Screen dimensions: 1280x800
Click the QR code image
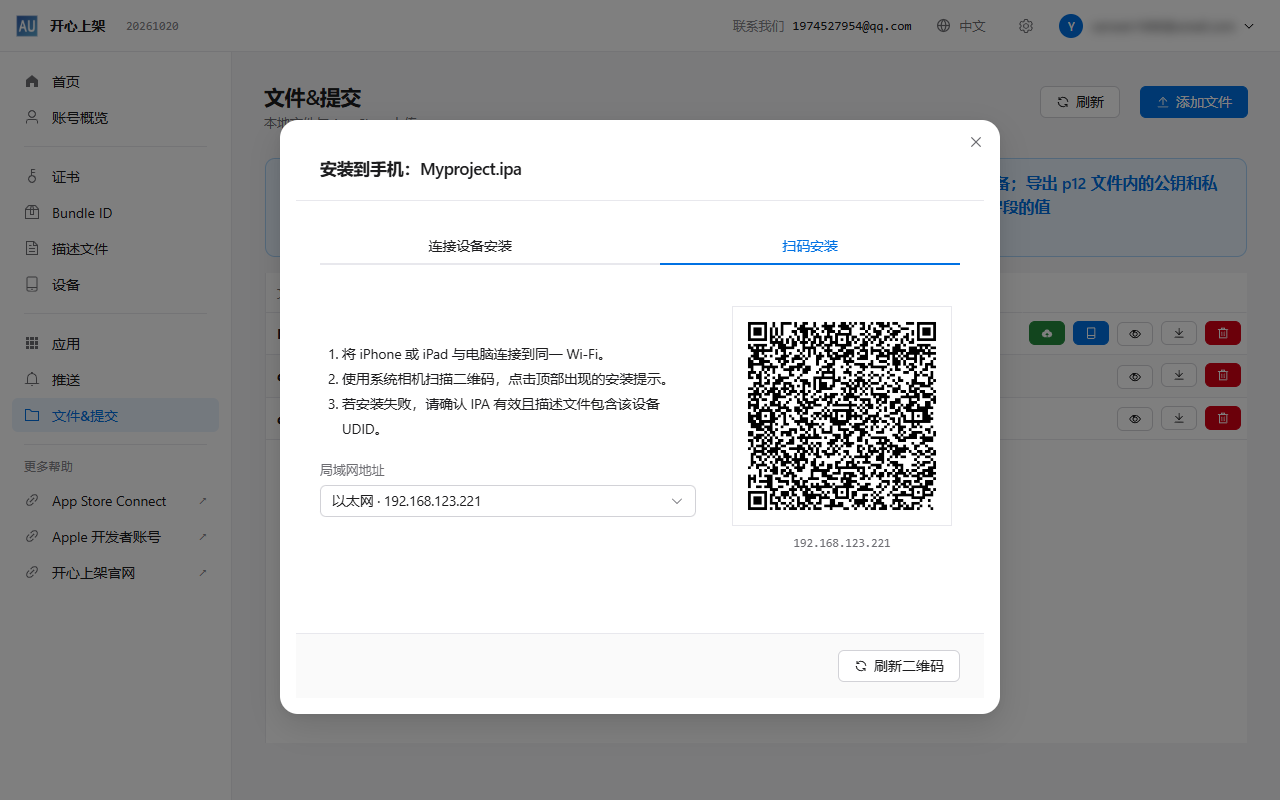(842, 416)
